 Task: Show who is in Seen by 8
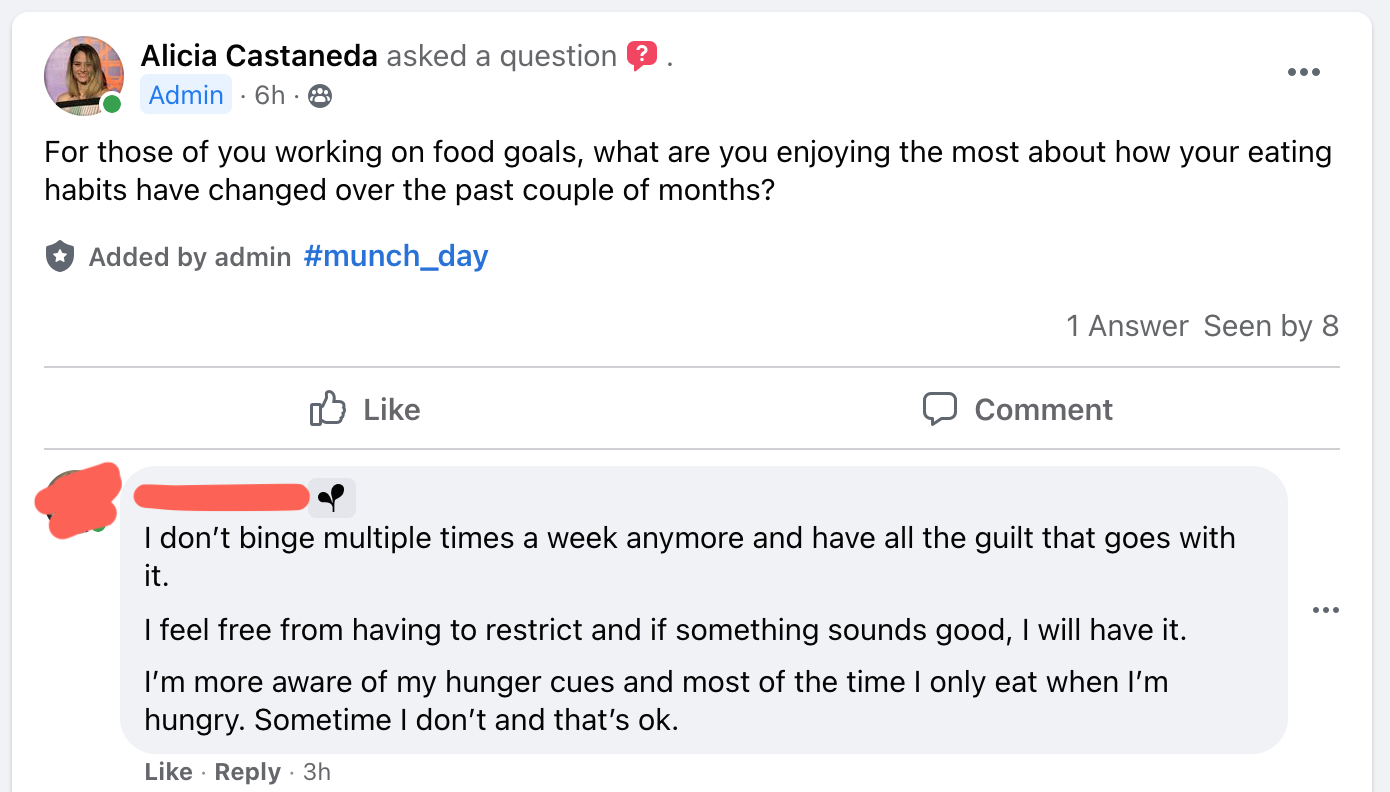point(1271,326)
